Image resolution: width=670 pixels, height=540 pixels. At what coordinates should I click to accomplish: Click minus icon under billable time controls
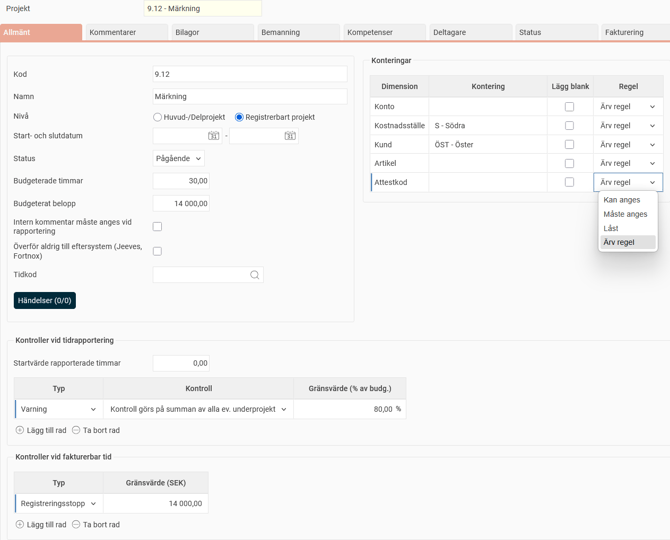pos(76,524)
